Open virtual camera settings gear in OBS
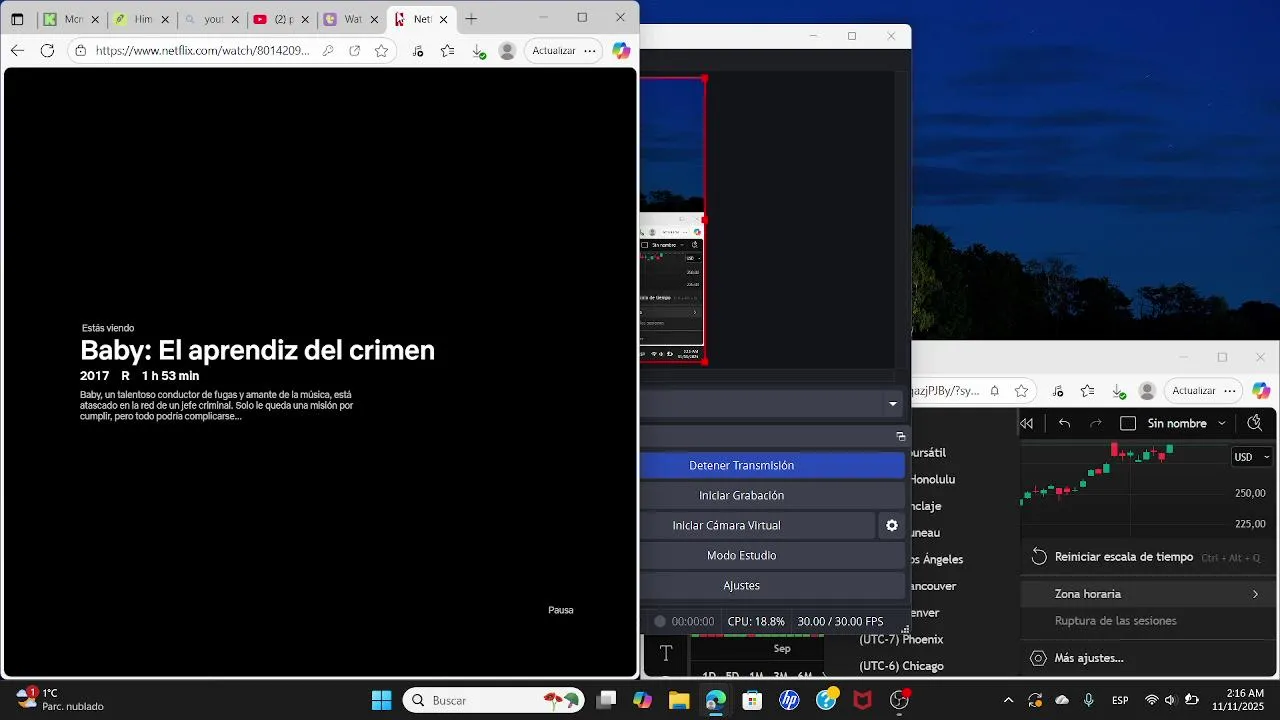 pos(892,525)
